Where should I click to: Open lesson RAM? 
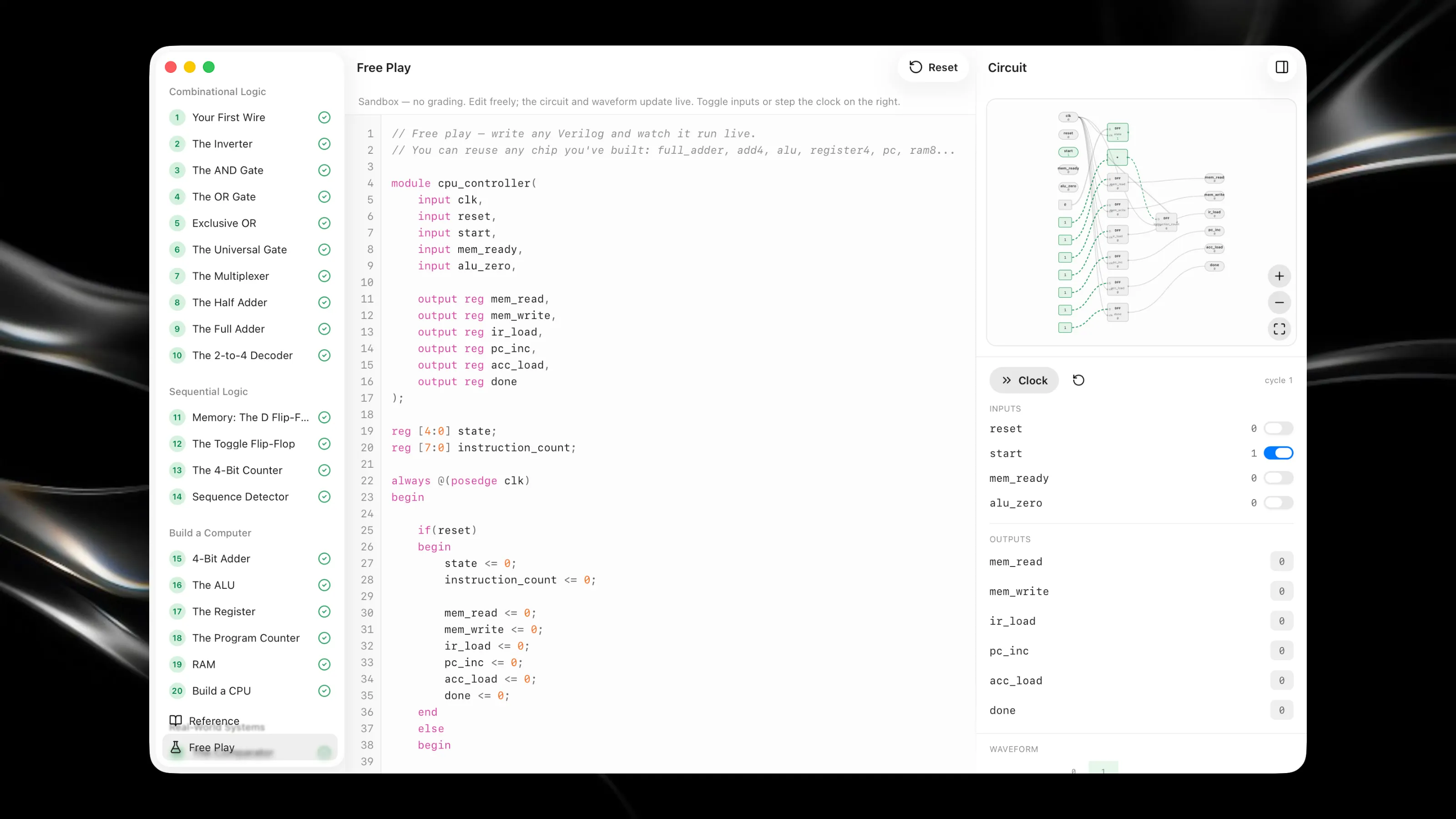249,665
